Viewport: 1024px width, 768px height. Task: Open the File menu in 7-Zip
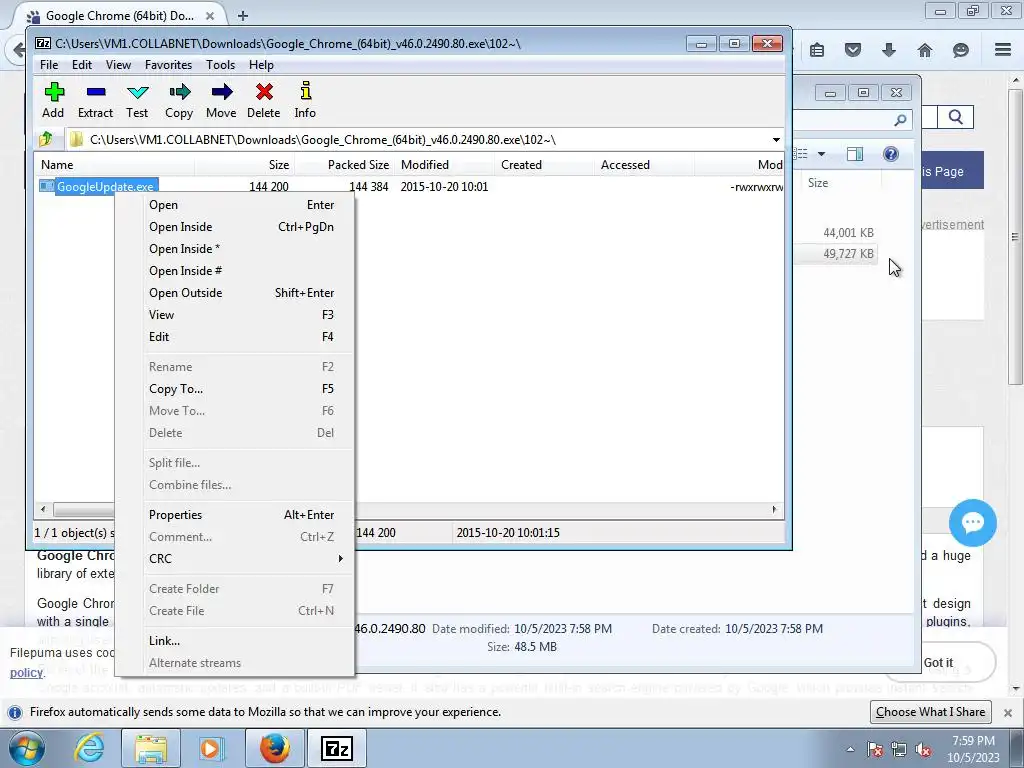[49, 65]
